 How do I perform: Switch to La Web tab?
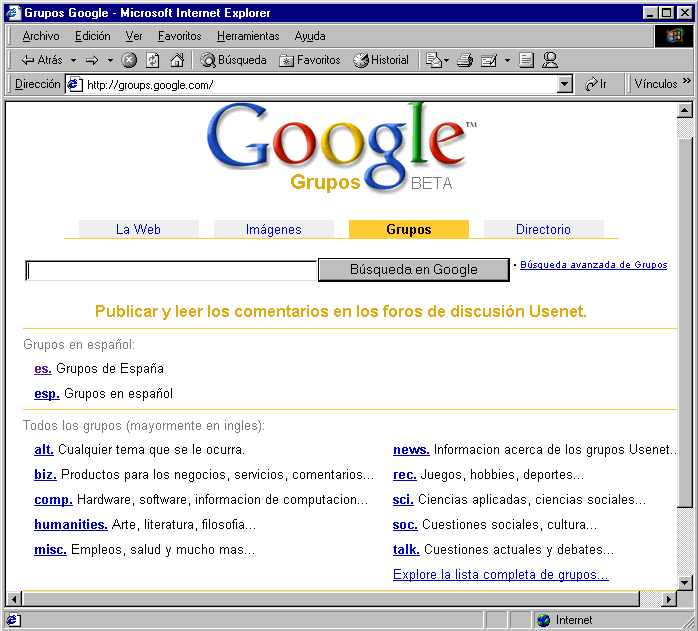[x=138, y=229]
